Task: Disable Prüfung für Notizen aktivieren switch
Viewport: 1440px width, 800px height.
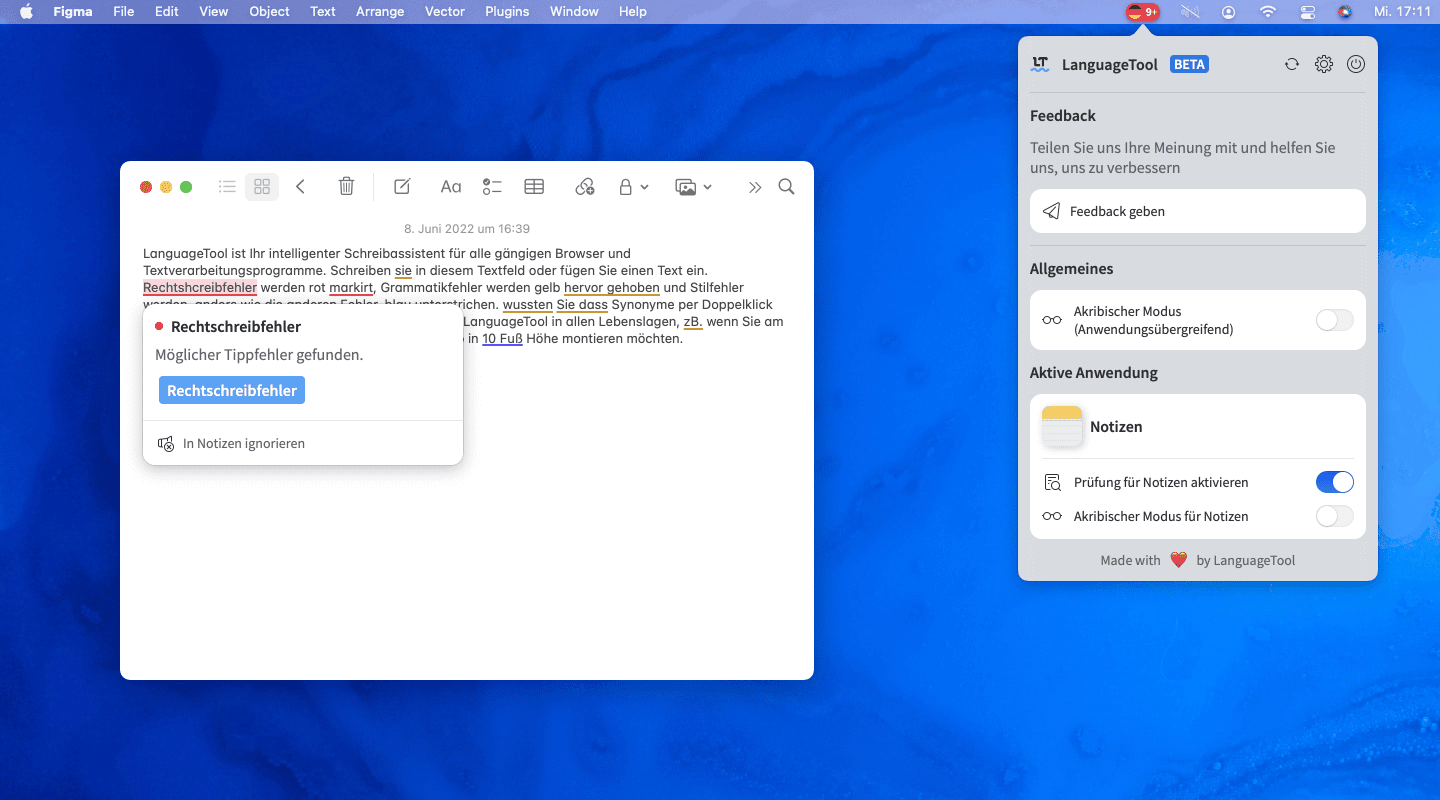Action: click(x=1334, y=482)
